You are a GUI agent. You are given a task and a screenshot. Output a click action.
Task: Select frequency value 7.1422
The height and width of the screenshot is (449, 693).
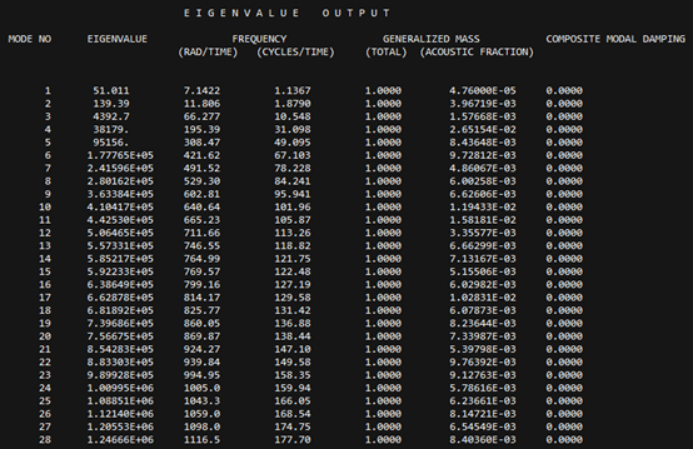pyautogui.click(x=202, y=91)
